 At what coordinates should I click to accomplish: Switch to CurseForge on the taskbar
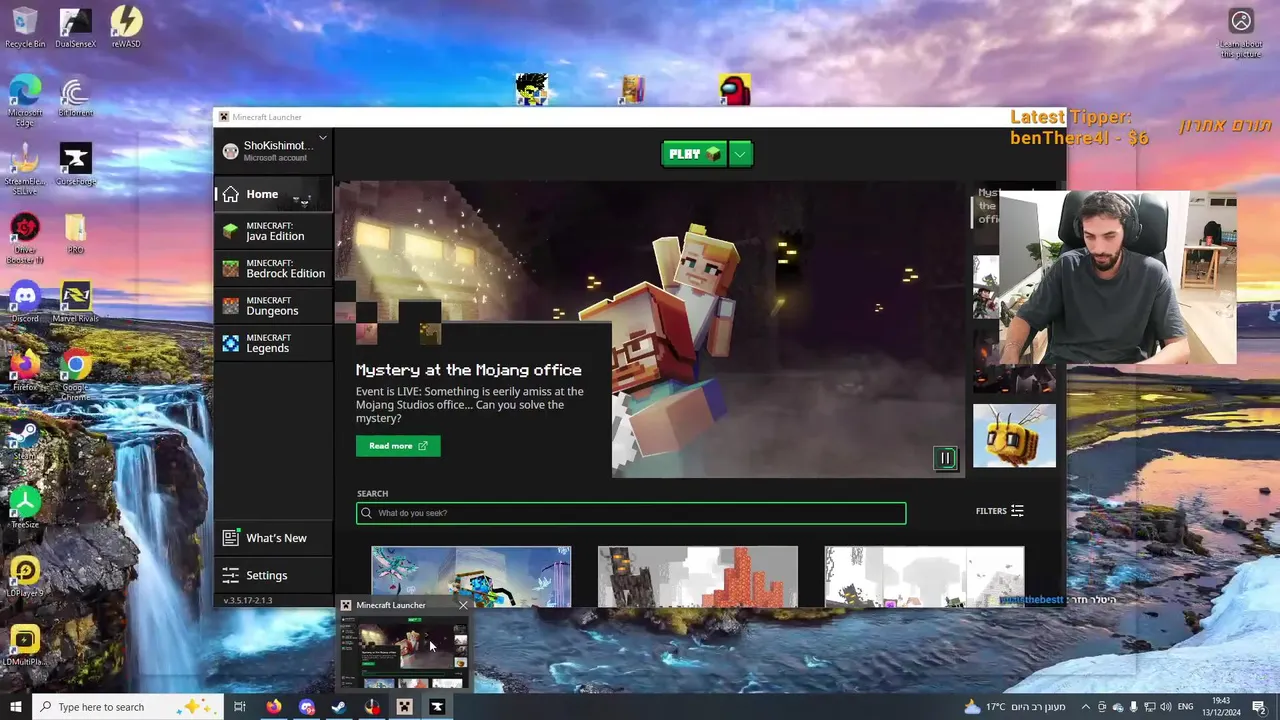point(437,707)
